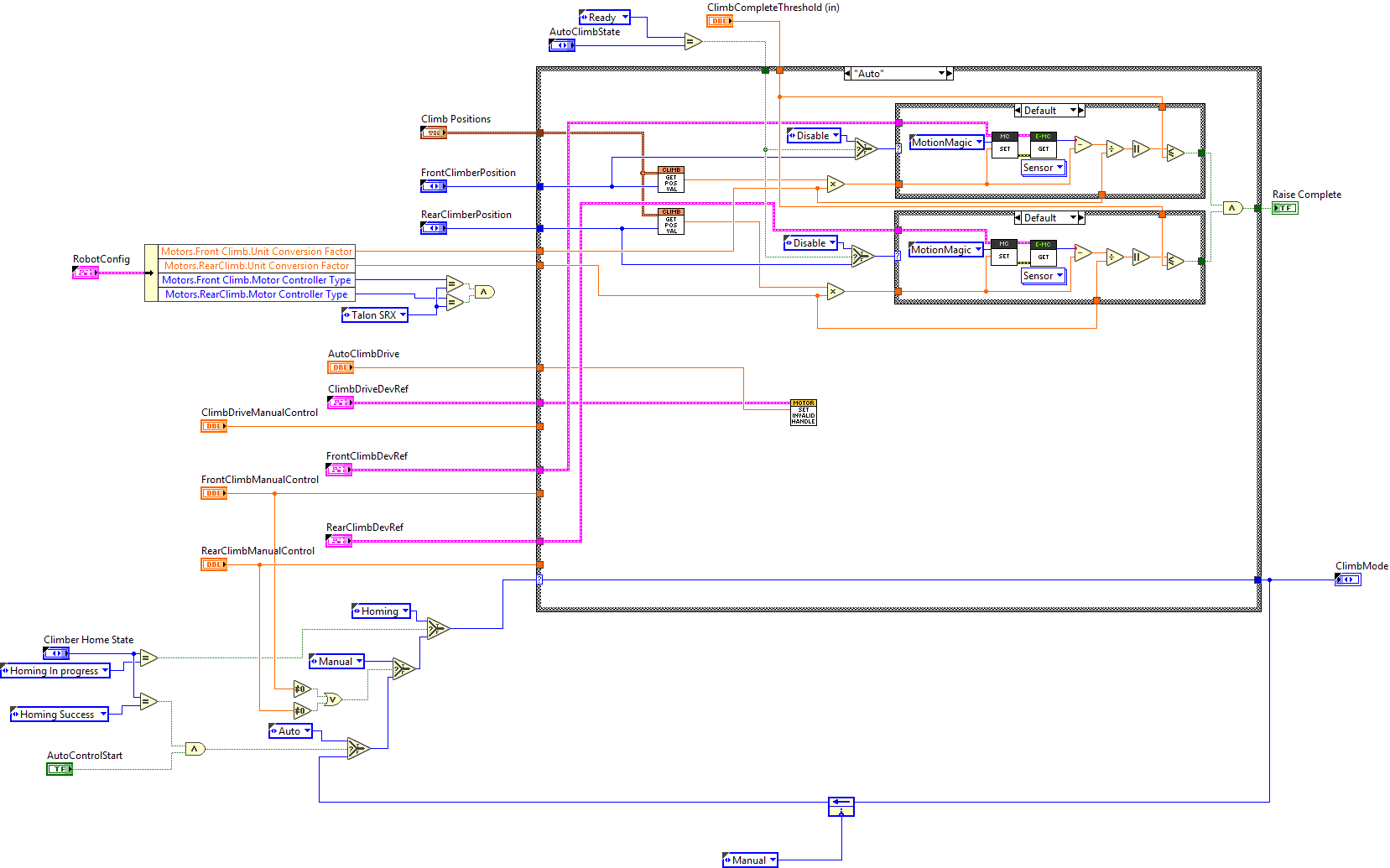Click the equality comparison node beside AutoClimbState
1390x868 pixels.
click(691, 43)
